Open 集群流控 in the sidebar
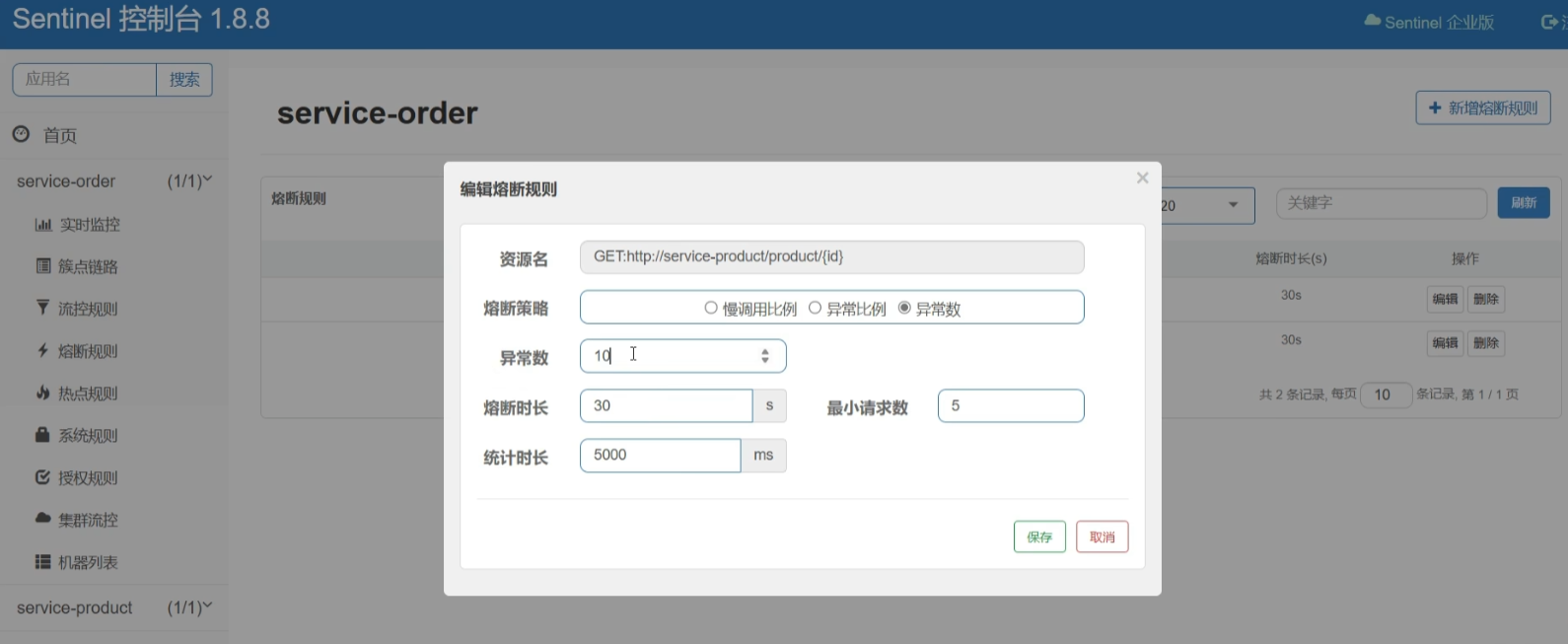 88,520
